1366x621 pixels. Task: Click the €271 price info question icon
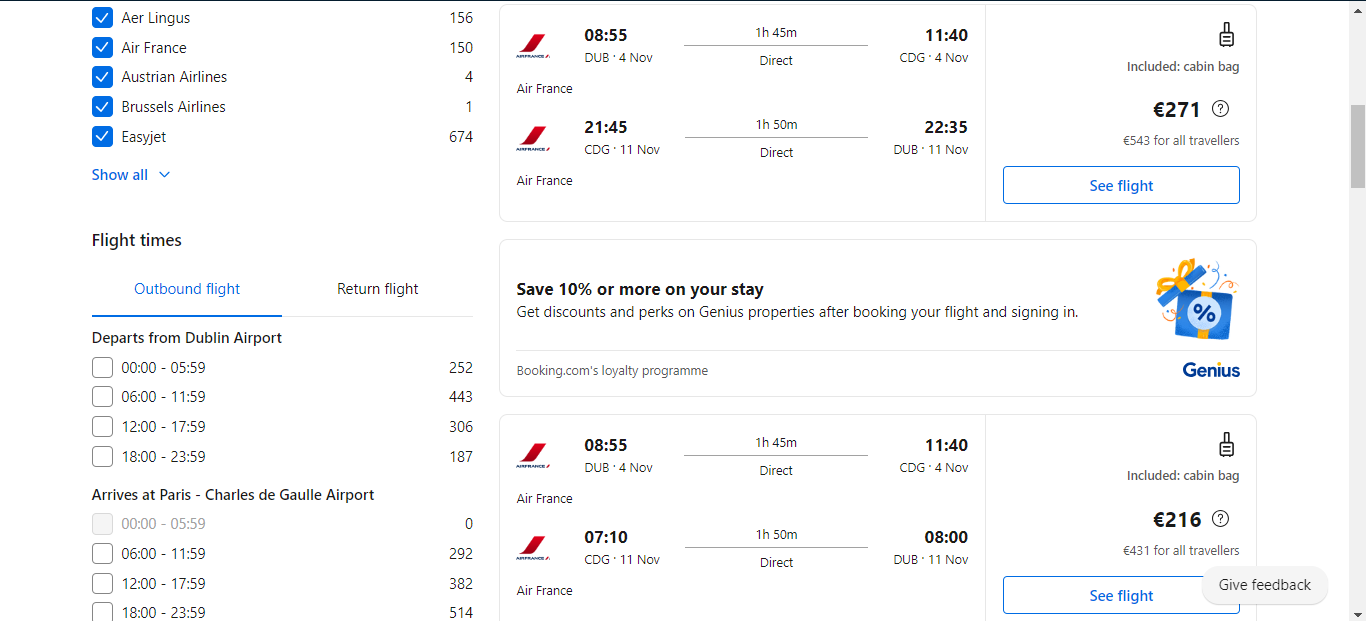pyautogui.click(x=1220, y=109)
